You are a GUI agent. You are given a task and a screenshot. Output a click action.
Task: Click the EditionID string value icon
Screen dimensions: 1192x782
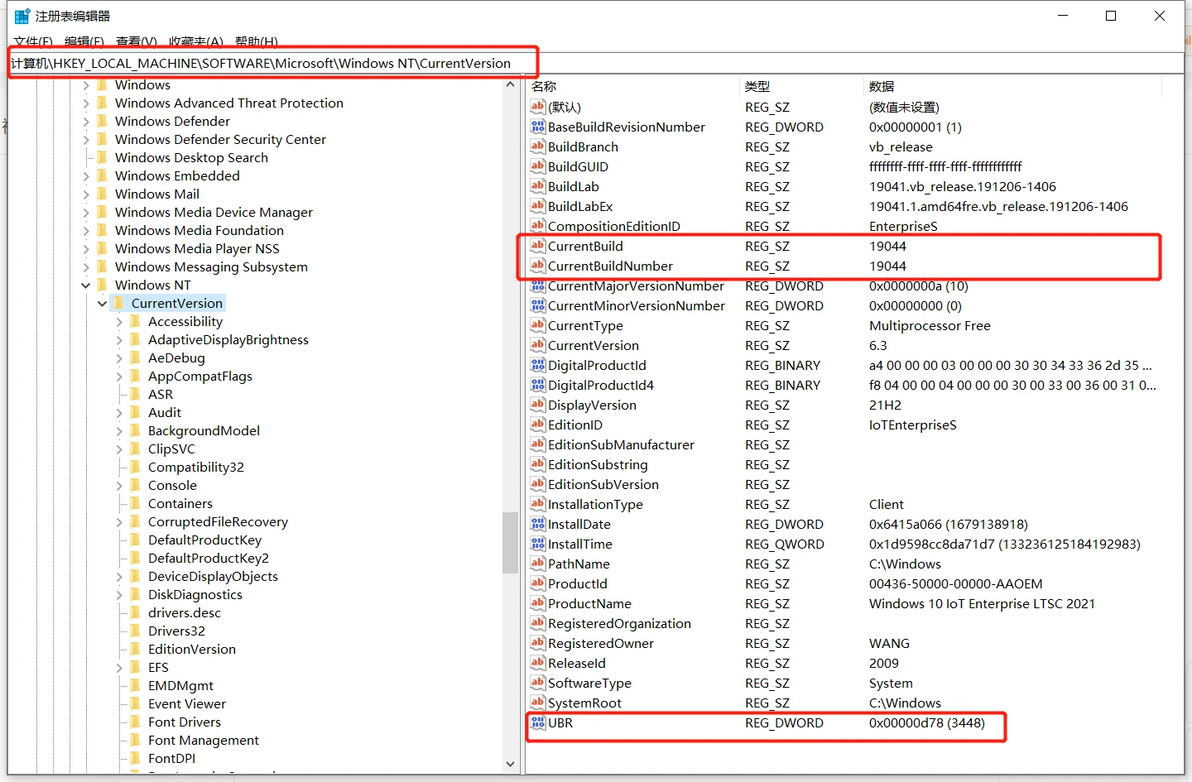pyautogui.click(x=538, y=425)
